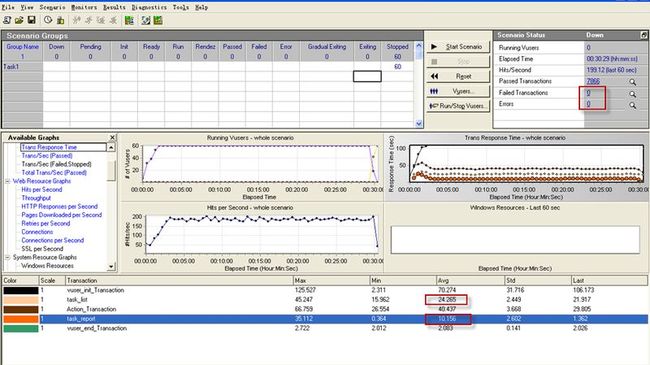Click Scenario Groups scrollbar up arrow
Screen dimensions: 650x365
pos(419,46)
